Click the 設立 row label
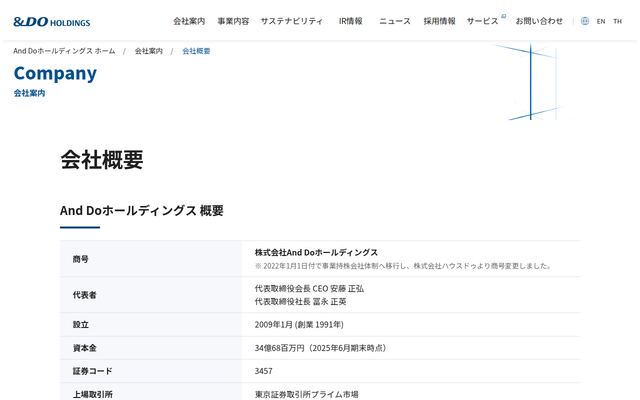Screen dimensions: 640x400 (80, 325)
